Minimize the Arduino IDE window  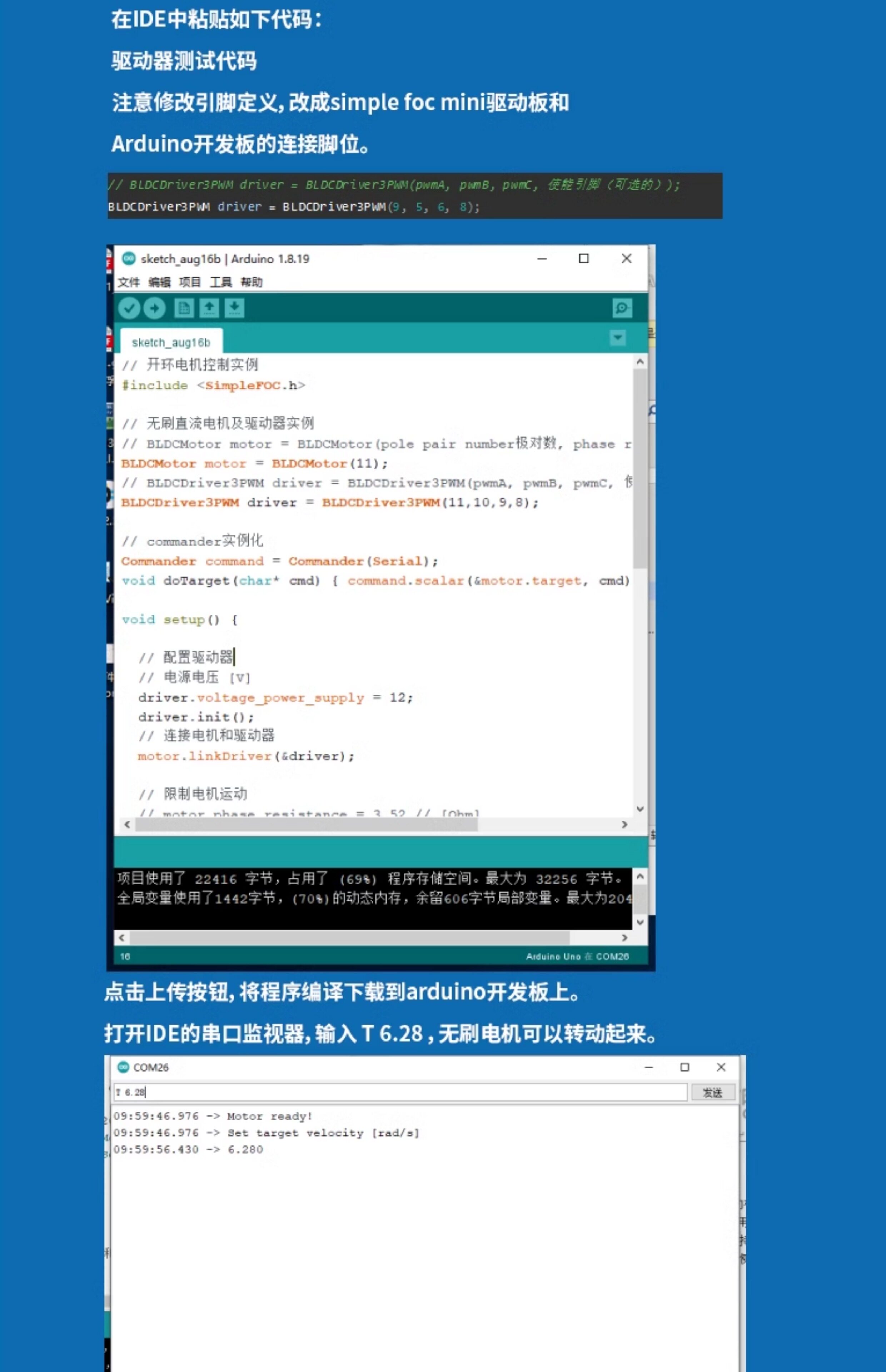click(x=541, y=259)
